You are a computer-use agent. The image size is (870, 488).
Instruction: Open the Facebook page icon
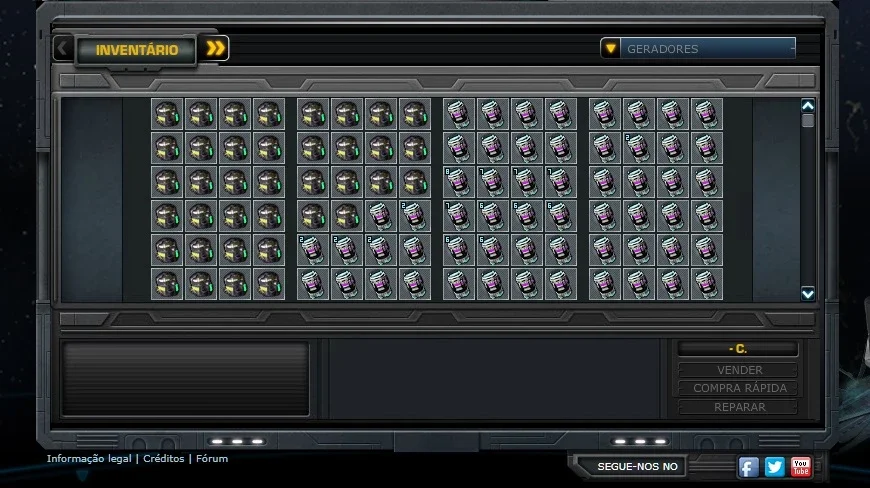click(748, 467)
